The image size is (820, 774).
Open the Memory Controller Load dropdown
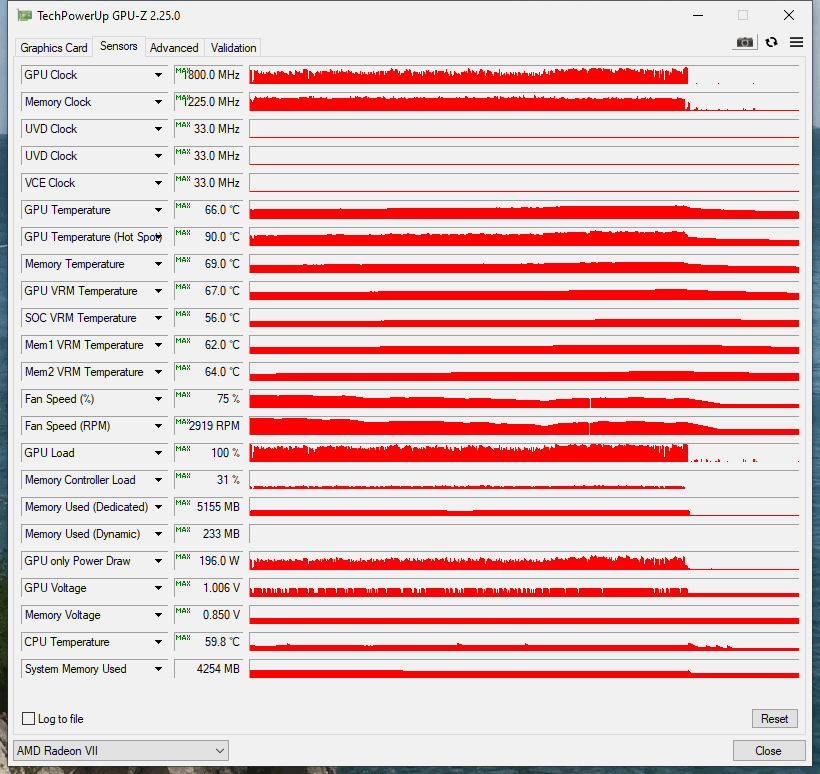click(158, 480)
